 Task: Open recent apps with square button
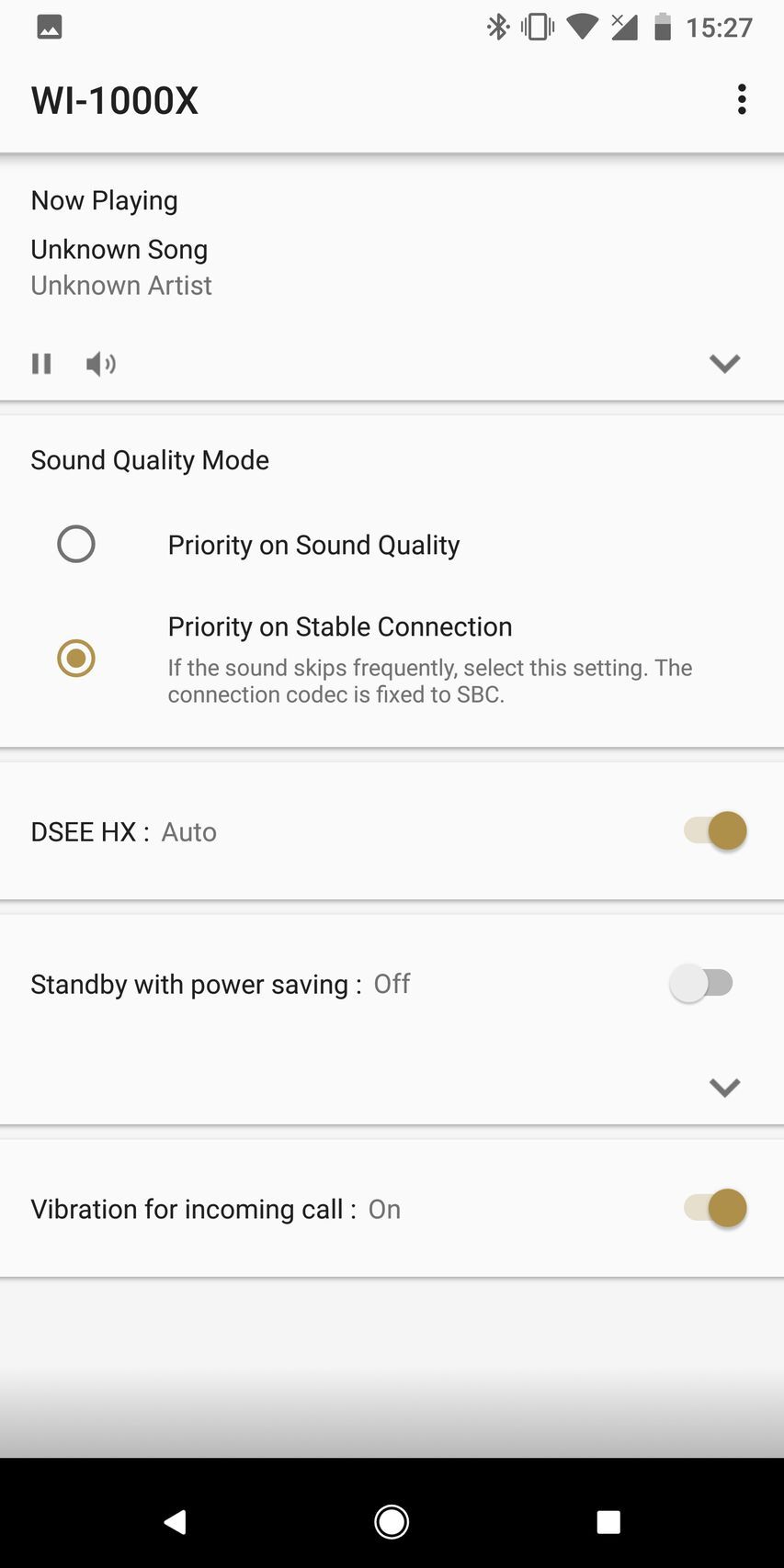click(608, 1521)
